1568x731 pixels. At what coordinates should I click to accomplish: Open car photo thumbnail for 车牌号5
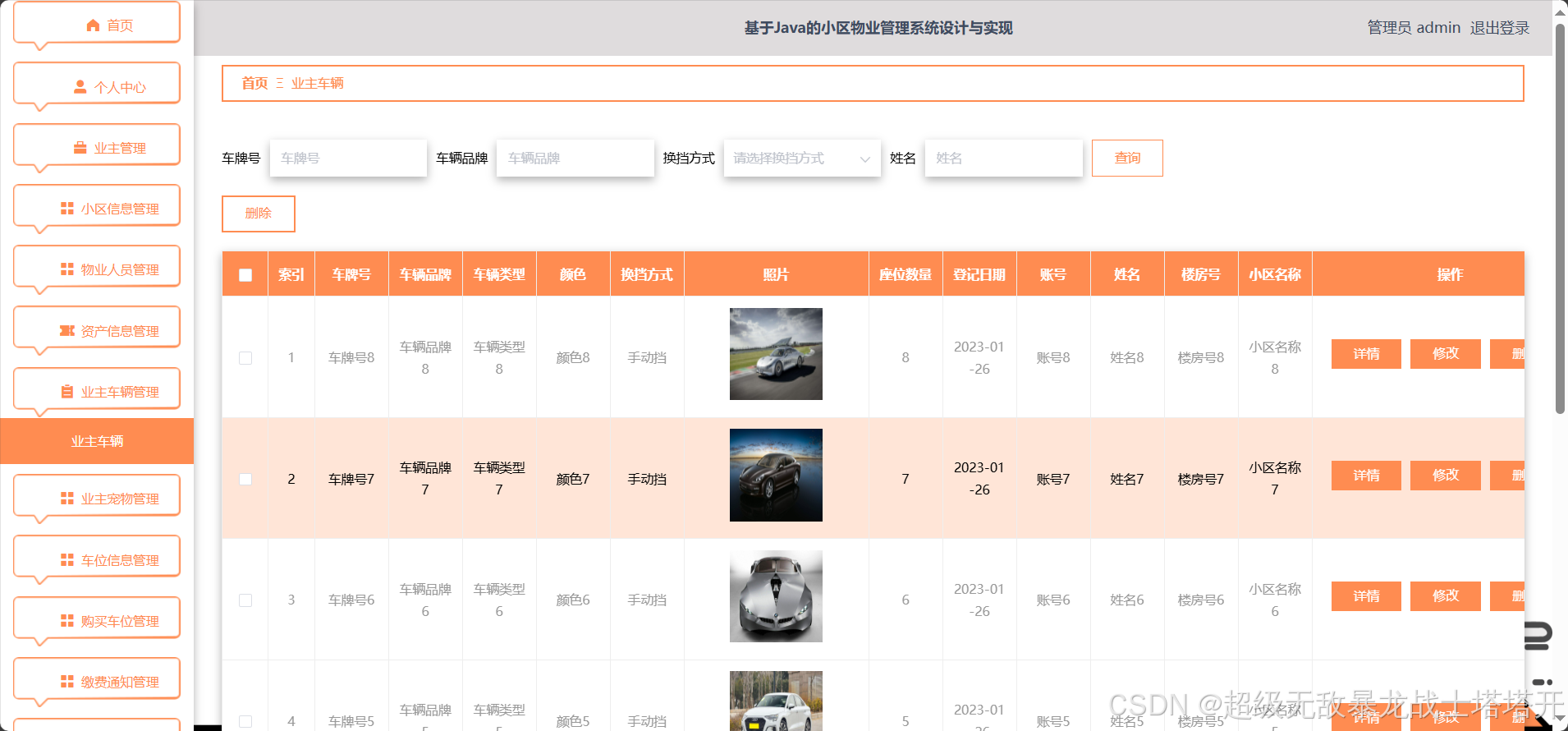pyautogui.click(x=776, y=701)
